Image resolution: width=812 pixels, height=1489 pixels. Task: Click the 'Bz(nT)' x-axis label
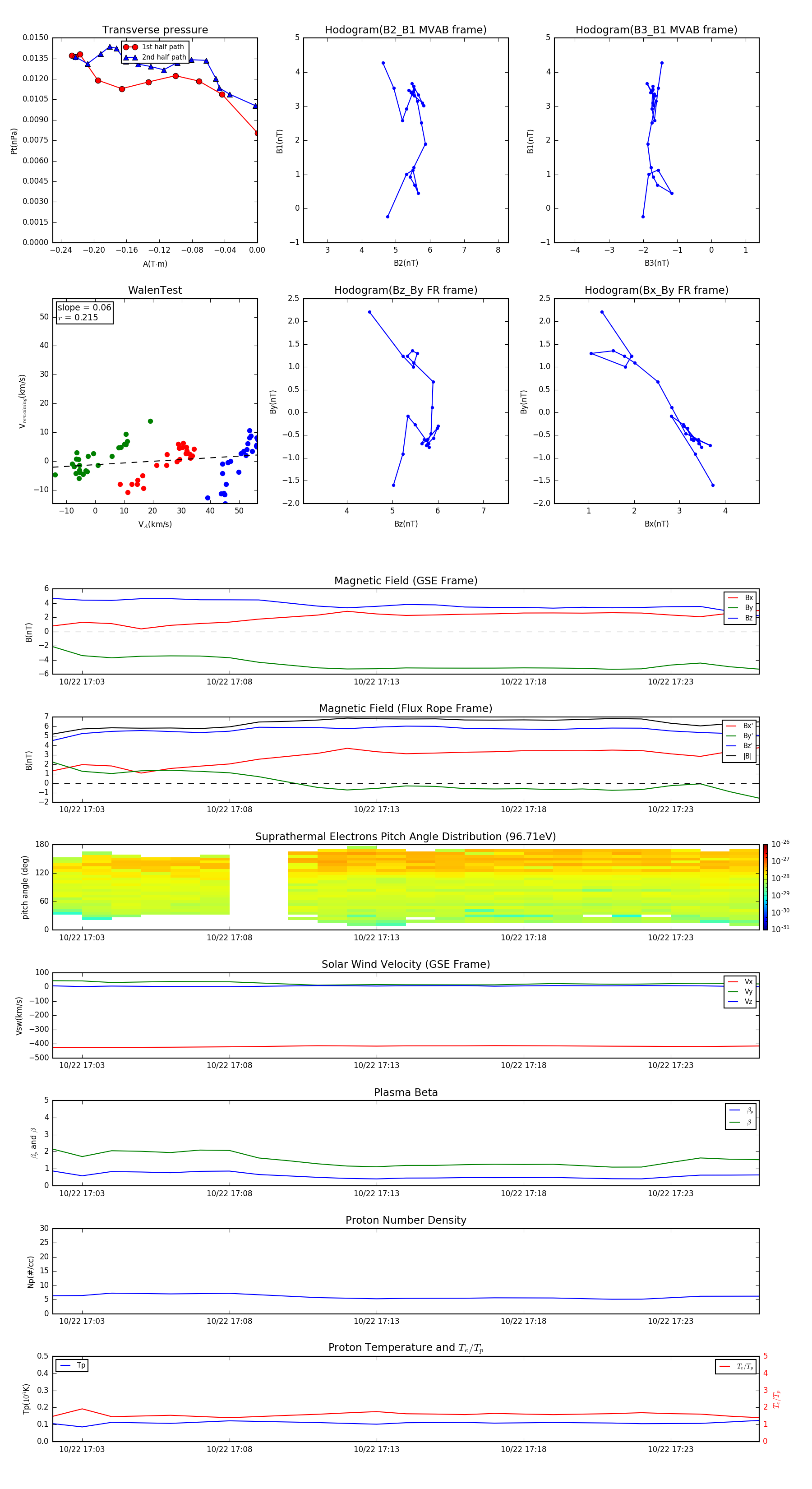point(406,524)
